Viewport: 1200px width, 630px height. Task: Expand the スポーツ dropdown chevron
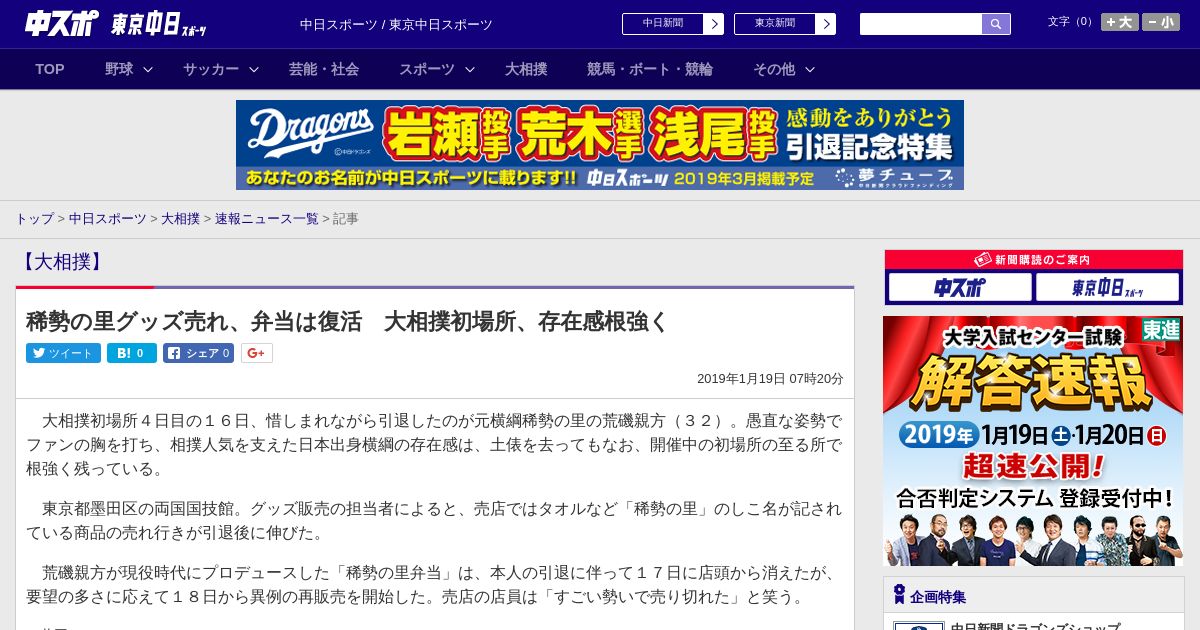pos(470,69)
